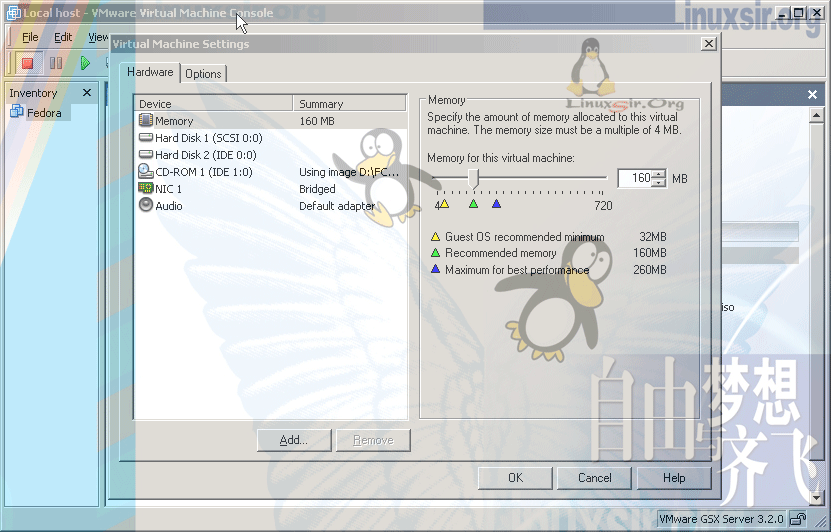The image size is (831, 532).
Task: Click the Suspend (pause) toolbar button
Action: [56, 64]
